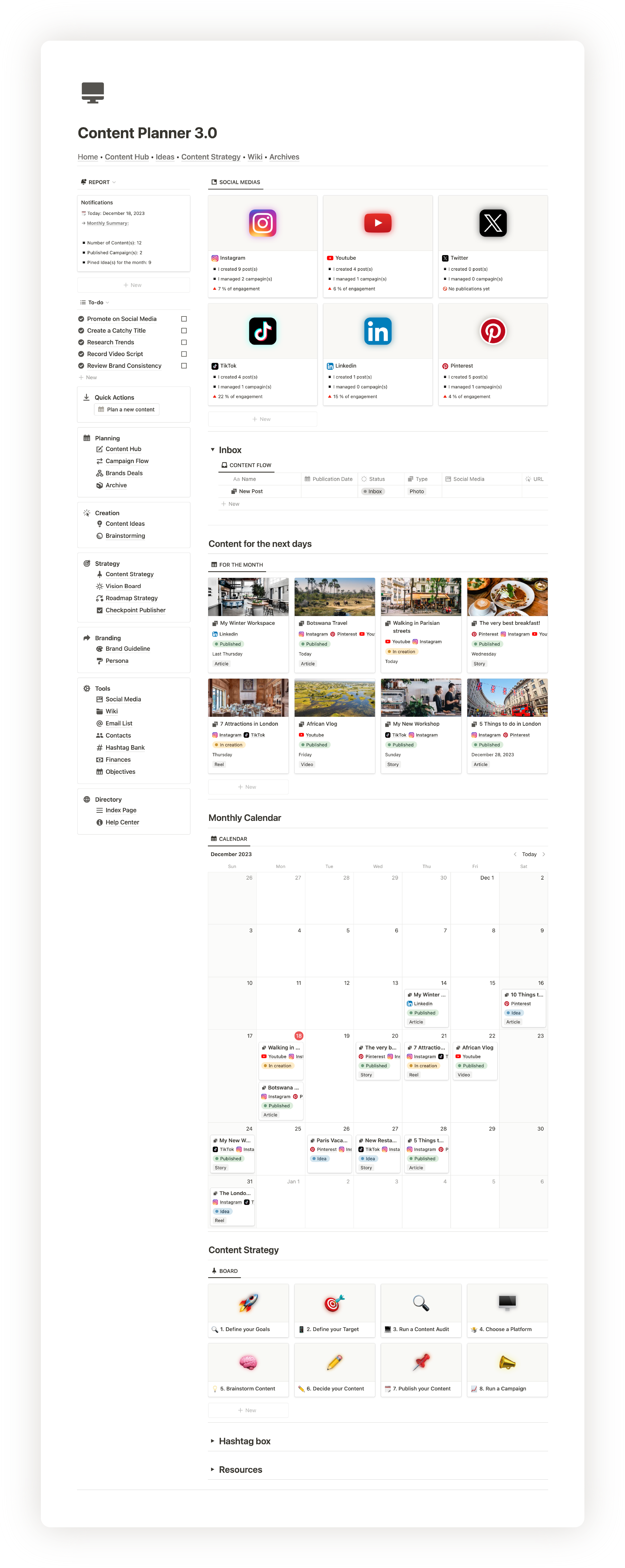
Task: Open the Home link in top navigation
Action: [x=88, y=157]
